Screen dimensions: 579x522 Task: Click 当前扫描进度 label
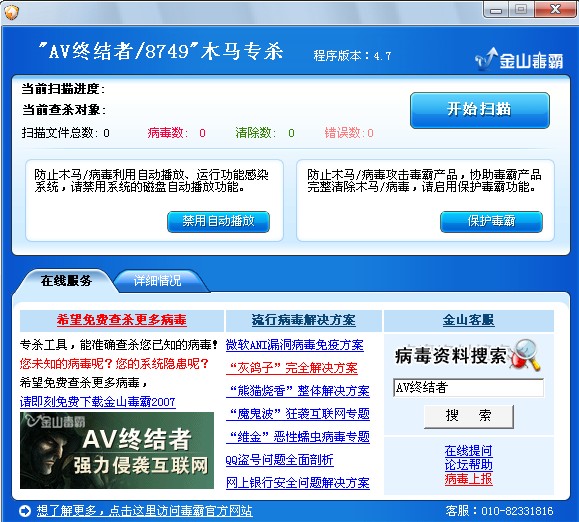[63, 89]
